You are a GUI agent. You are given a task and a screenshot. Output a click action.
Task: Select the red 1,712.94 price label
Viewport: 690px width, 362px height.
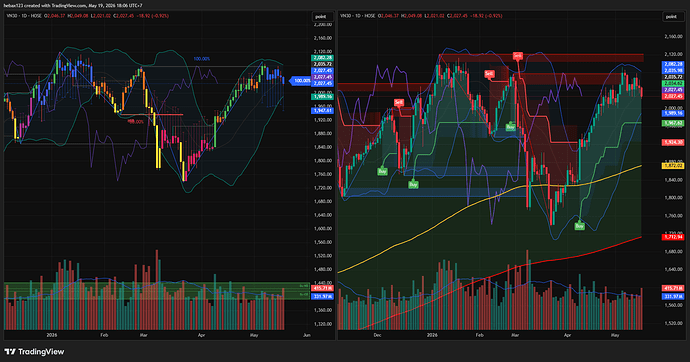pos(673,237)
